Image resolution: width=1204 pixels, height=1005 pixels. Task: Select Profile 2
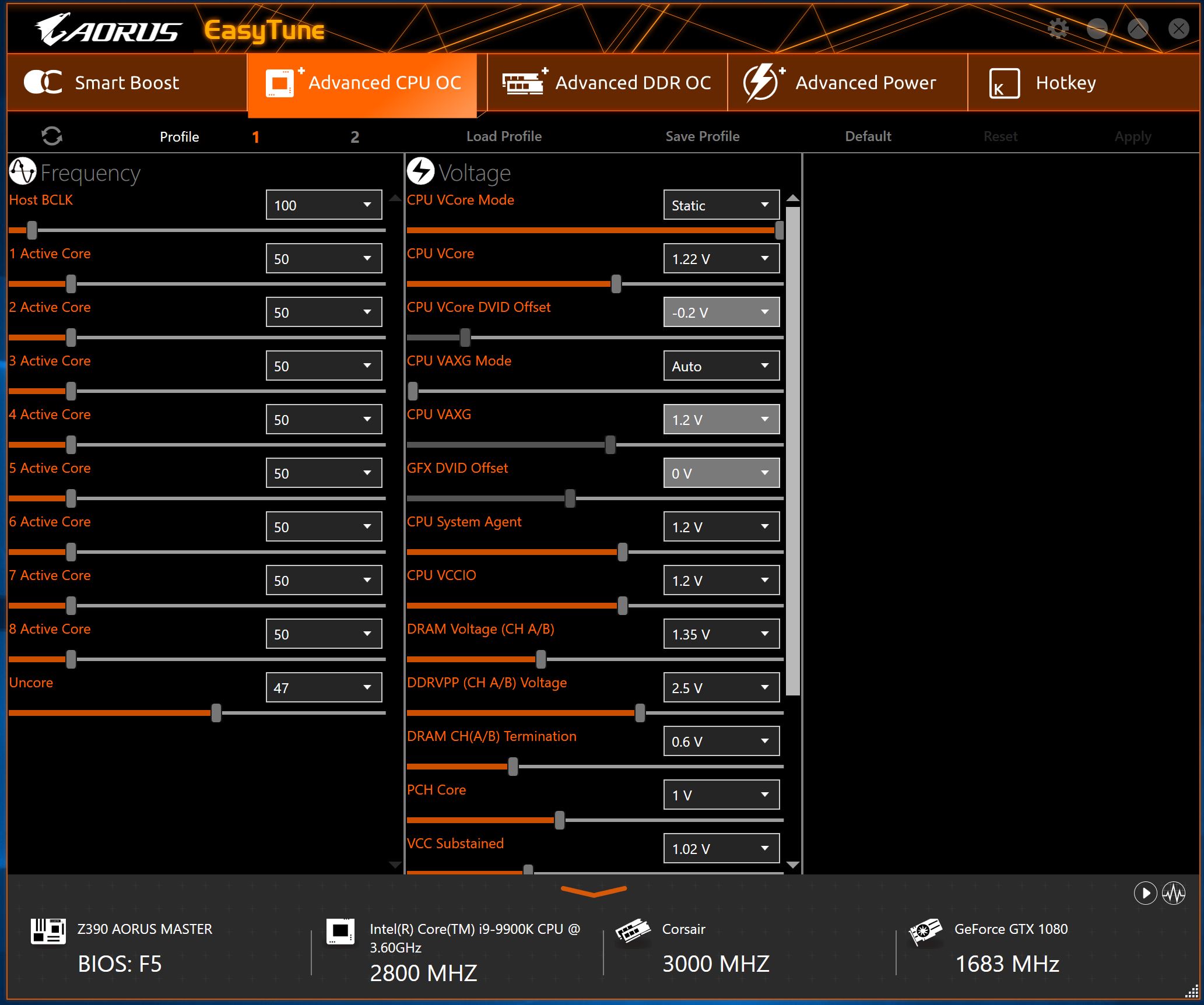(x=354, y=137)
